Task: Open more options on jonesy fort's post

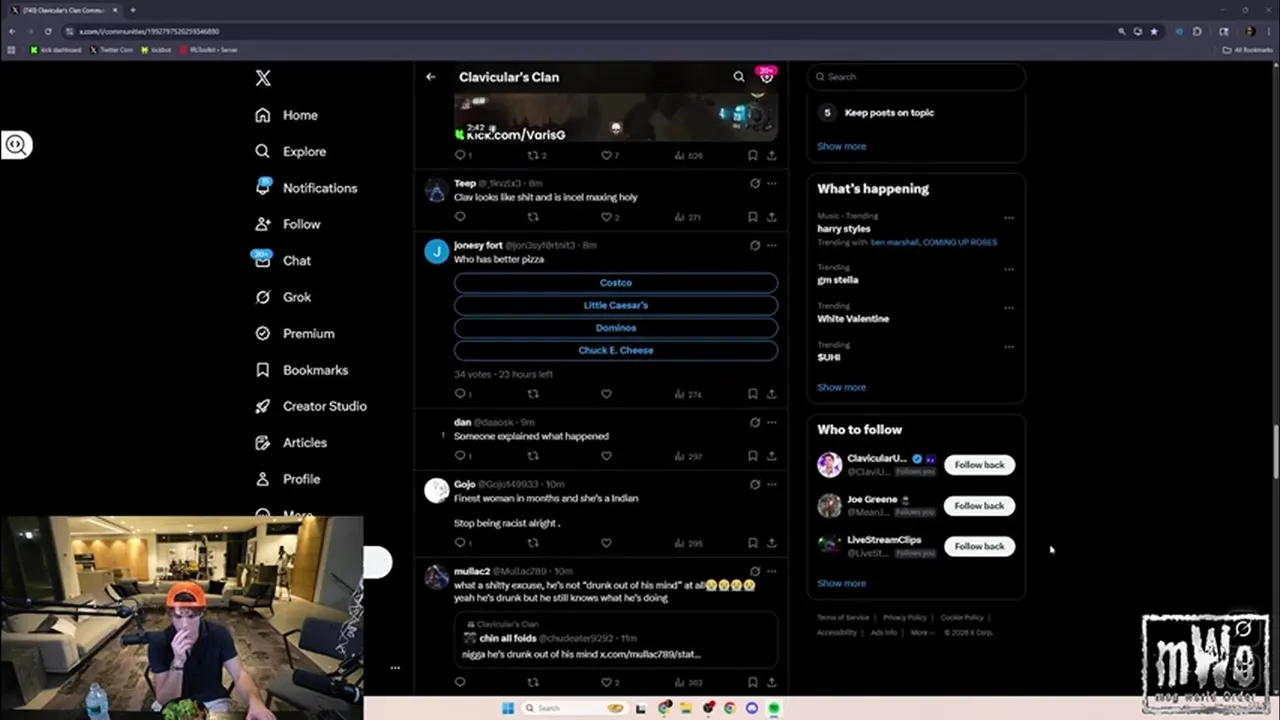Action: pyautogui.click(x=772, y=245)
